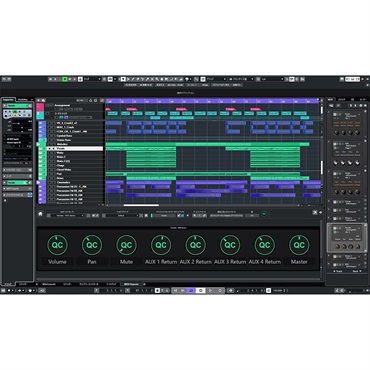Click the play button in transport bar

pos(210,291)
